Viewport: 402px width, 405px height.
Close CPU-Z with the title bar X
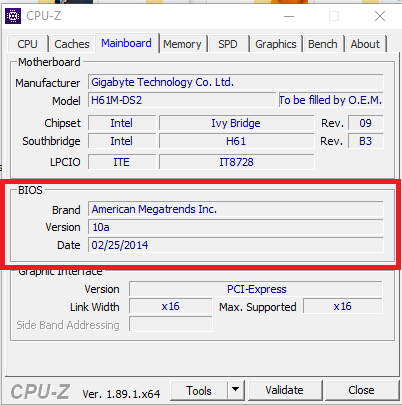(x=380, y=16)
